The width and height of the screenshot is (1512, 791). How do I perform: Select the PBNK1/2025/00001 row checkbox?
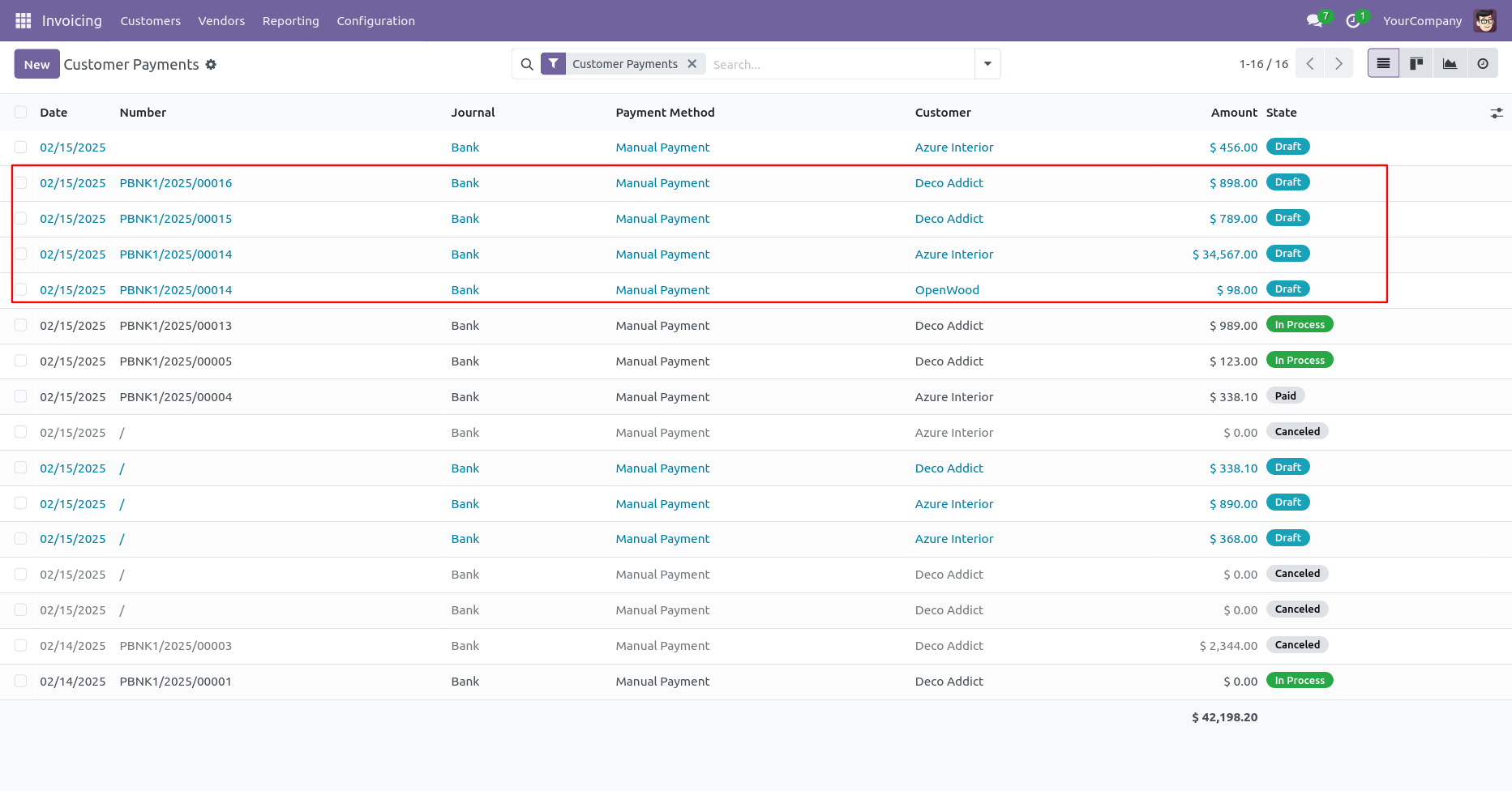21,681
